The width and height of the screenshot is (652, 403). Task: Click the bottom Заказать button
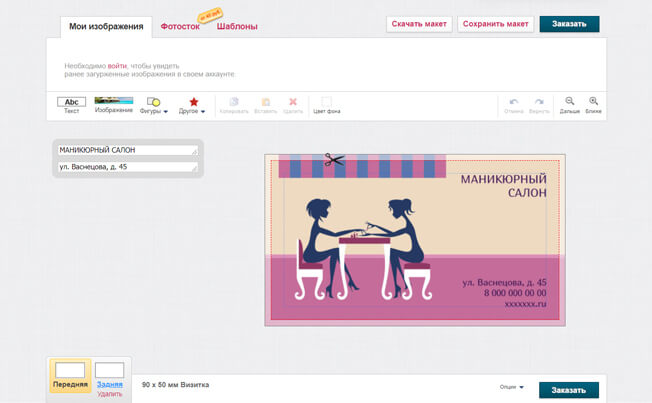tap(569, 390)
